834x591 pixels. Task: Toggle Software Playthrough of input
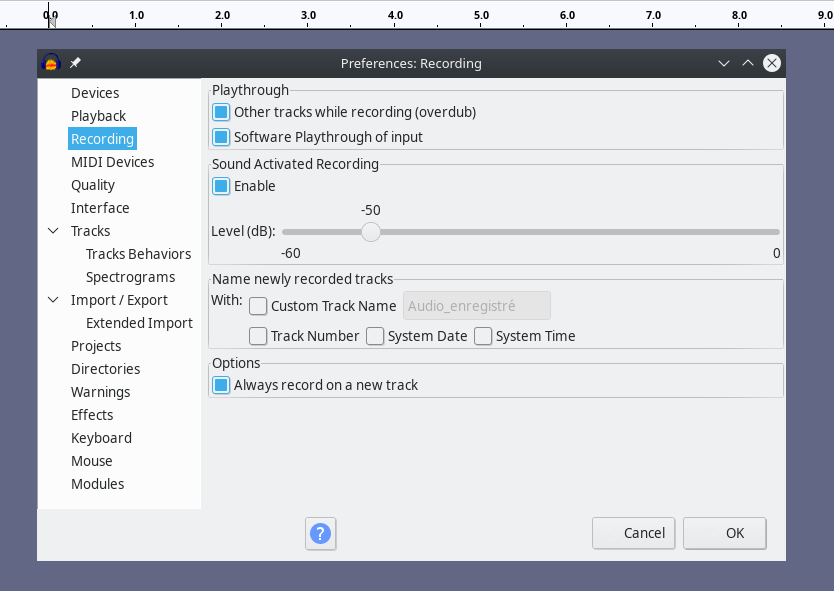(220, 136)
